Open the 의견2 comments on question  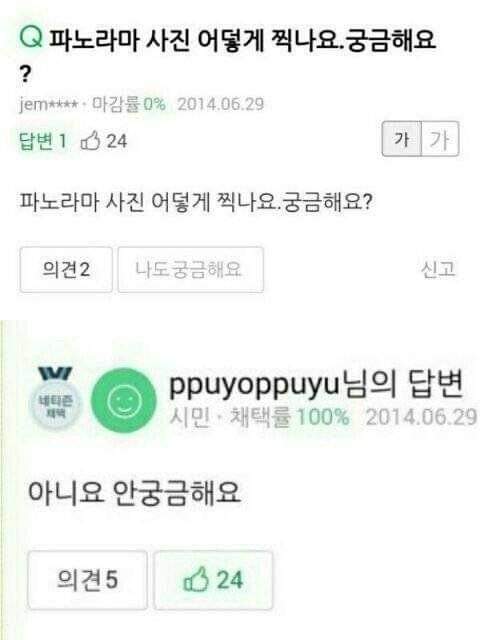pyautogui.click(x=66, y=270)
